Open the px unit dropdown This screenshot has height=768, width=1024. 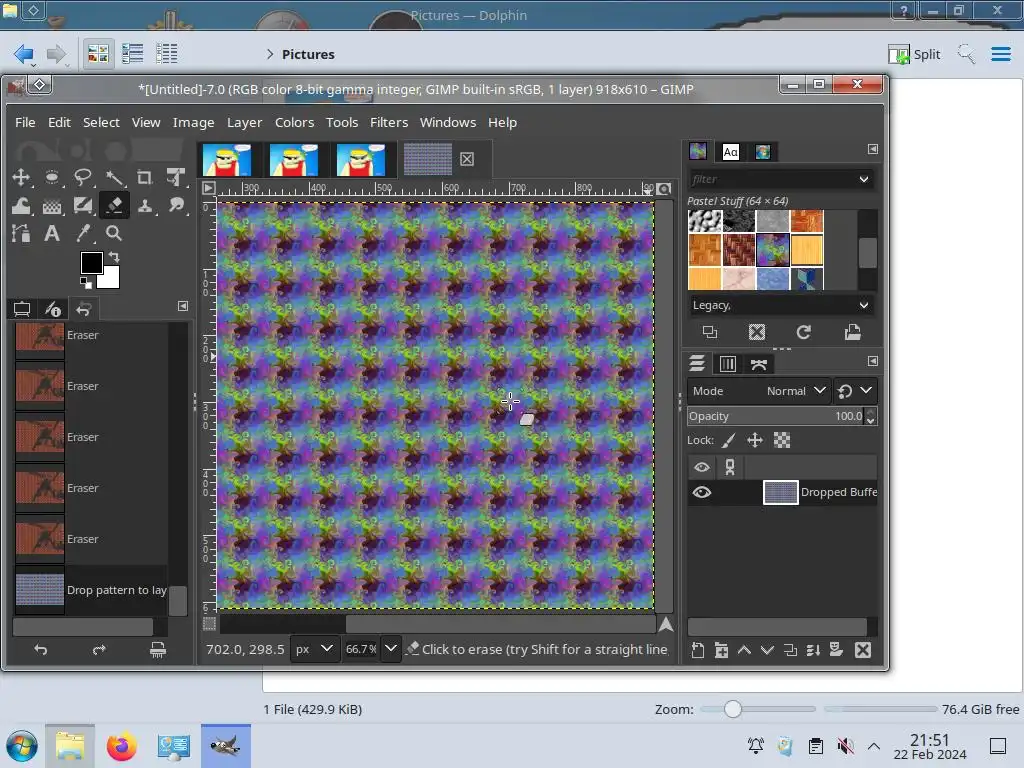[314, 649]
